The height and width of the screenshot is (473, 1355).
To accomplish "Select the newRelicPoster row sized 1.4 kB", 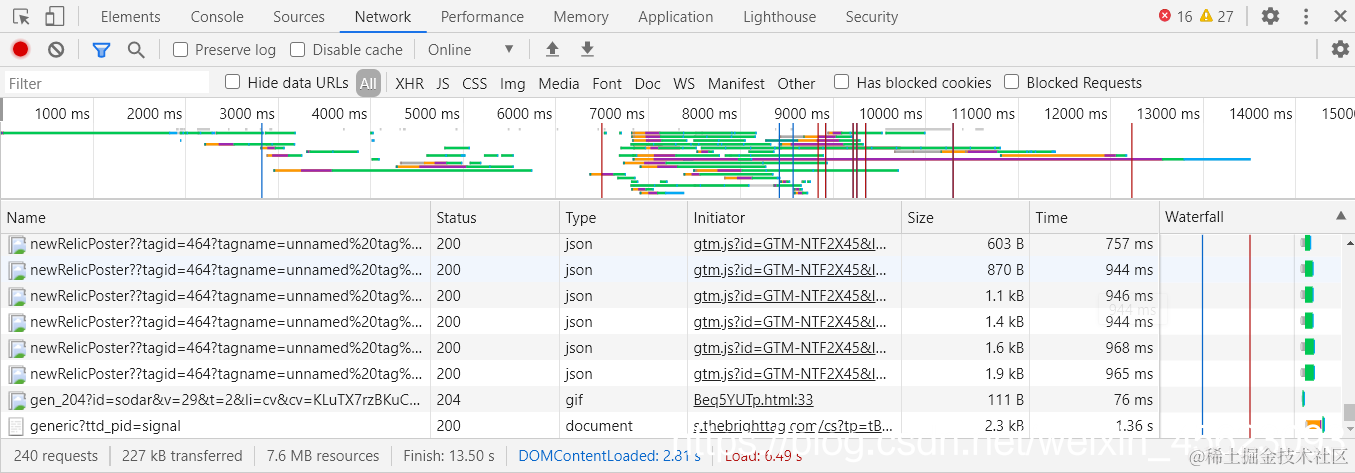I will coord(671,322).
